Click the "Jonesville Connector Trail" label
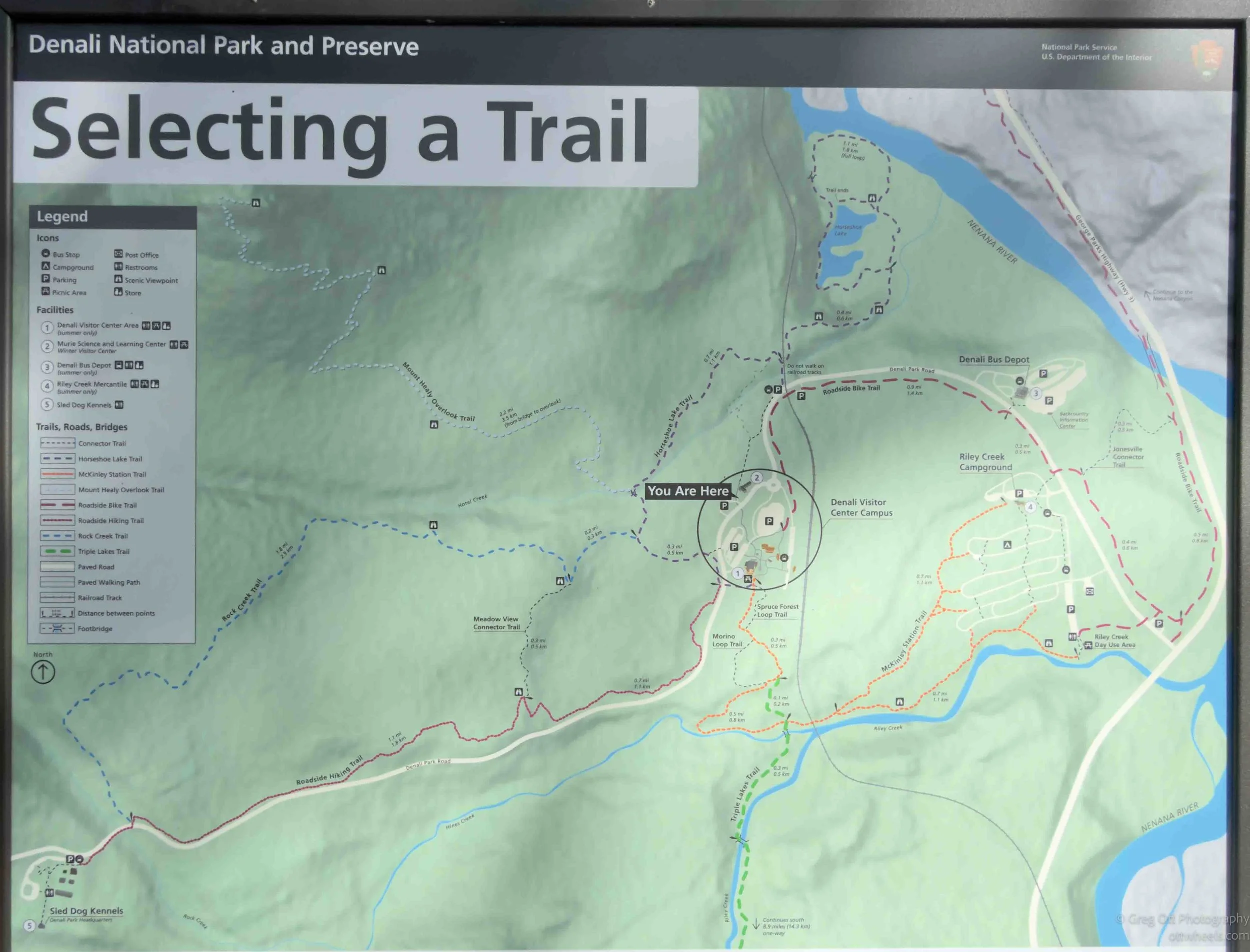This screenshot has height=952, width=1250. click(1128, 457)
